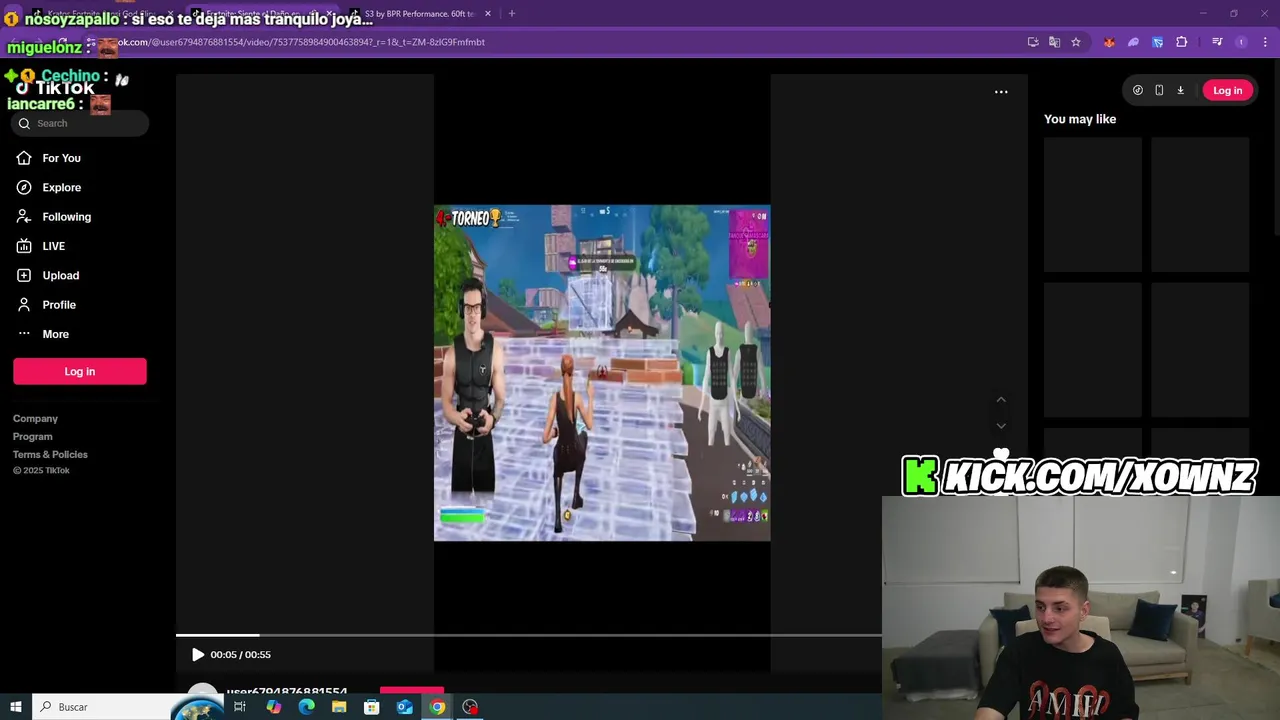Seek along the video progress bar
The width and height of the screenshot is (1280, 720).
click(x=529, y=635)
